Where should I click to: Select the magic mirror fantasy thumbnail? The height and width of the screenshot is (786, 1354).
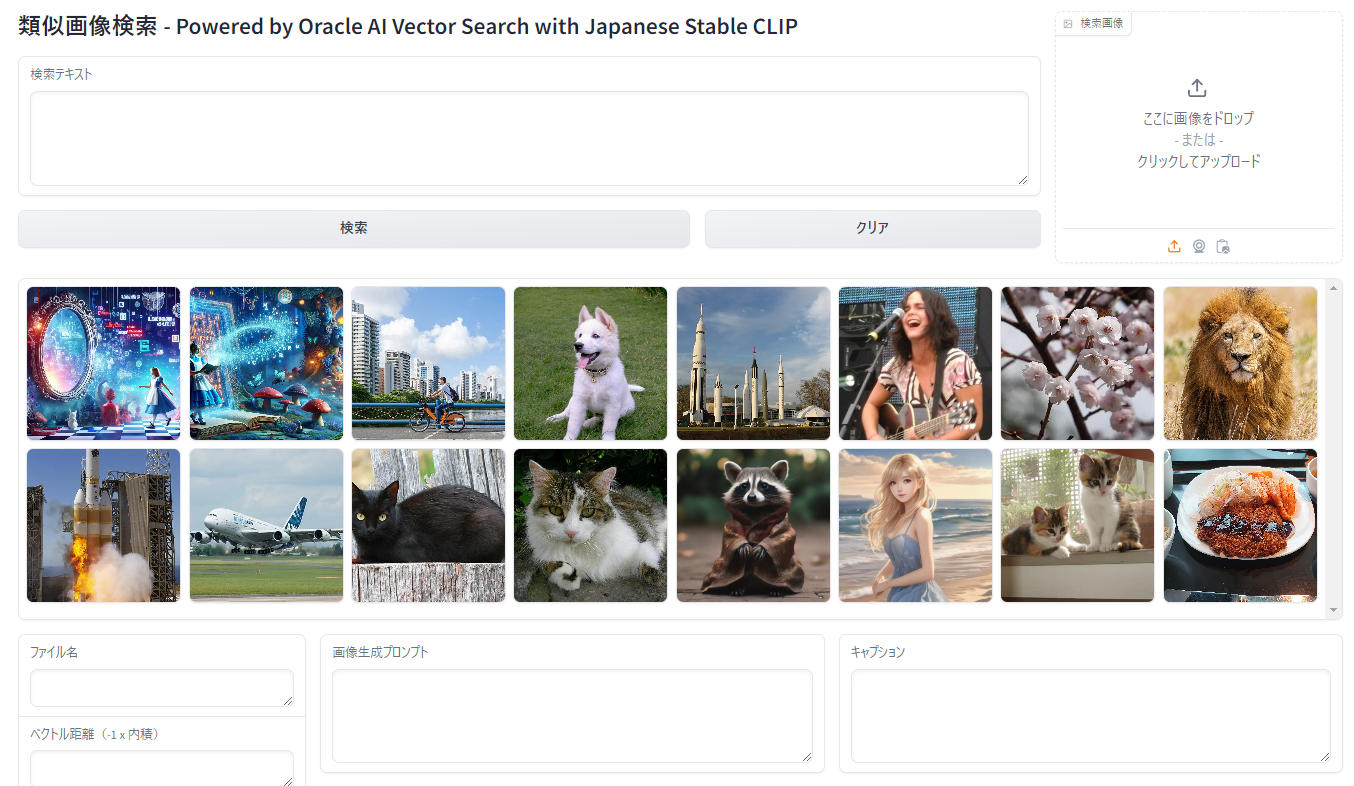tap(103, 363)
